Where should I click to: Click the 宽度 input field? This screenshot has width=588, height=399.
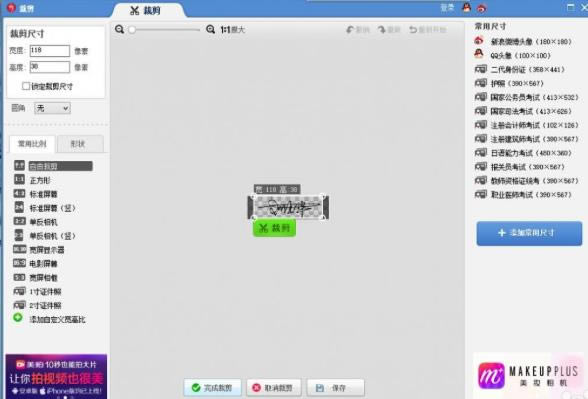click(50, 51)
